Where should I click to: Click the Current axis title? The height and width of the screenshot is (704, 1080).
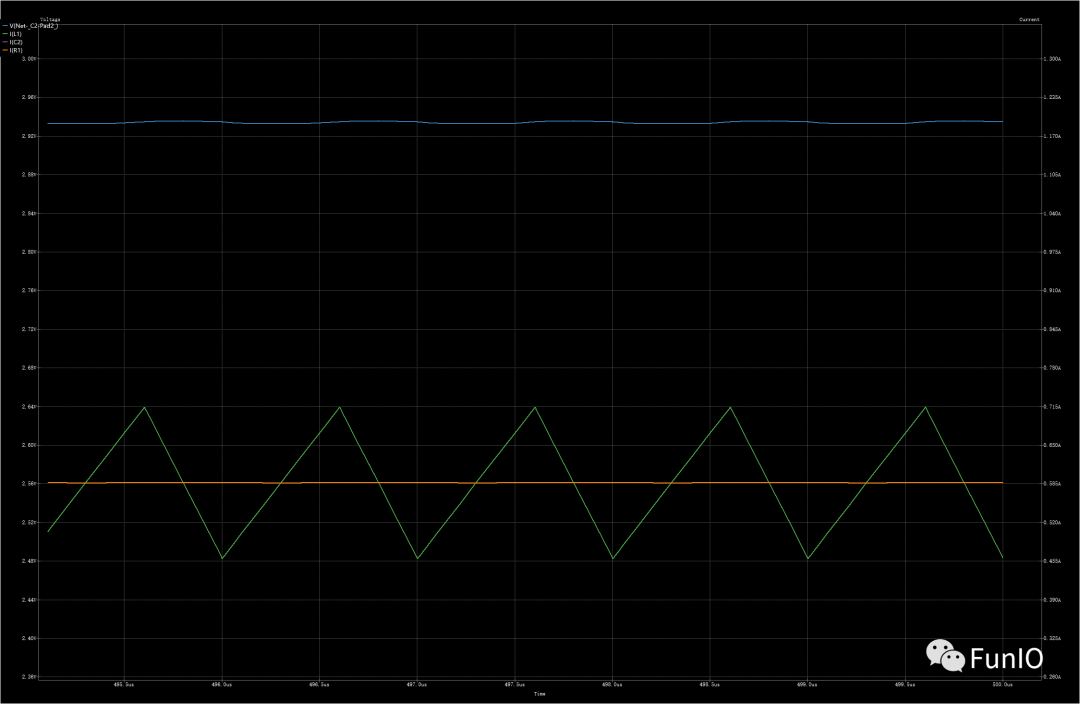click(x=1029, y=19)
